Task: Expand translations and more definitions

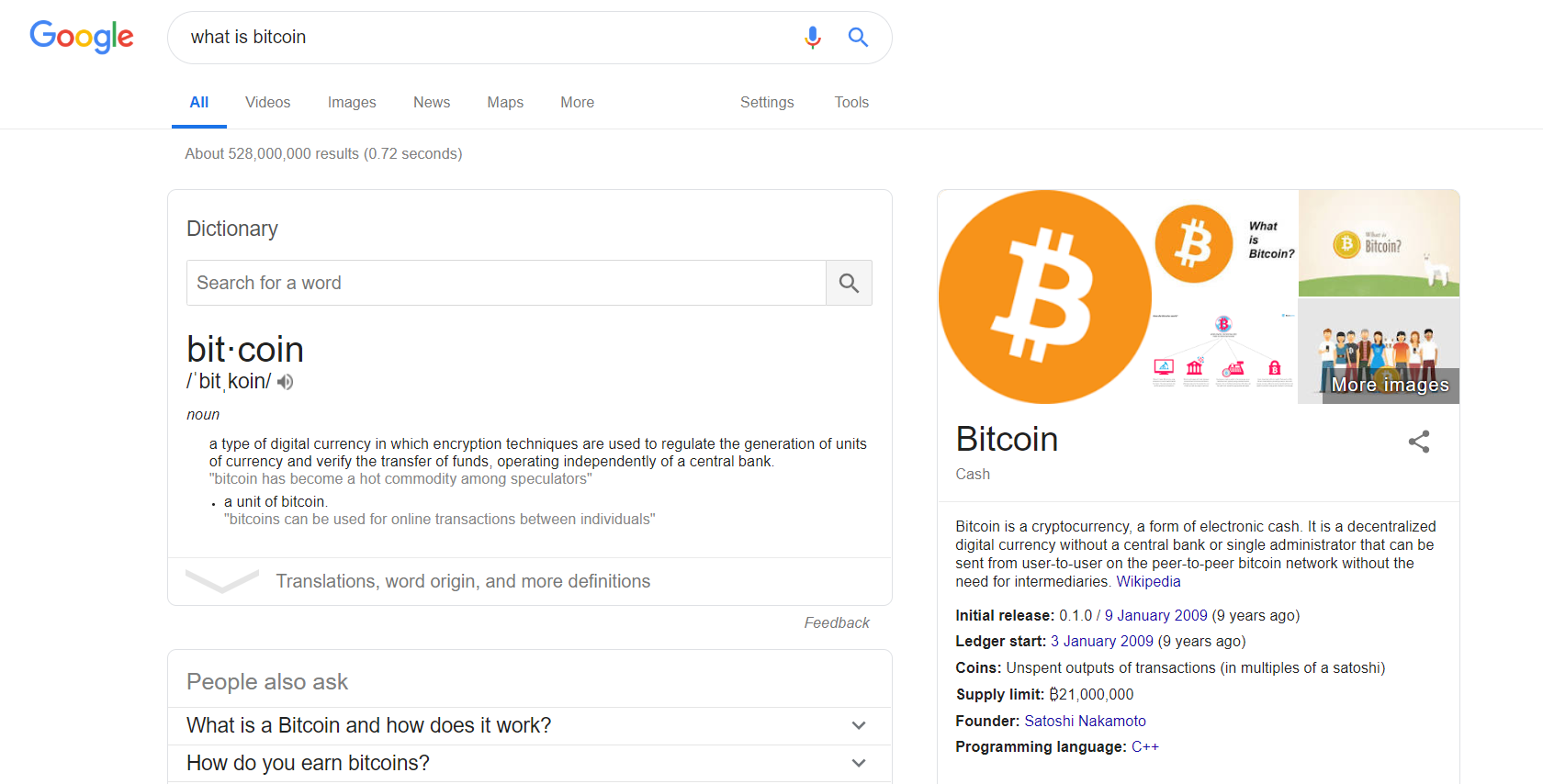Action: 463,581
